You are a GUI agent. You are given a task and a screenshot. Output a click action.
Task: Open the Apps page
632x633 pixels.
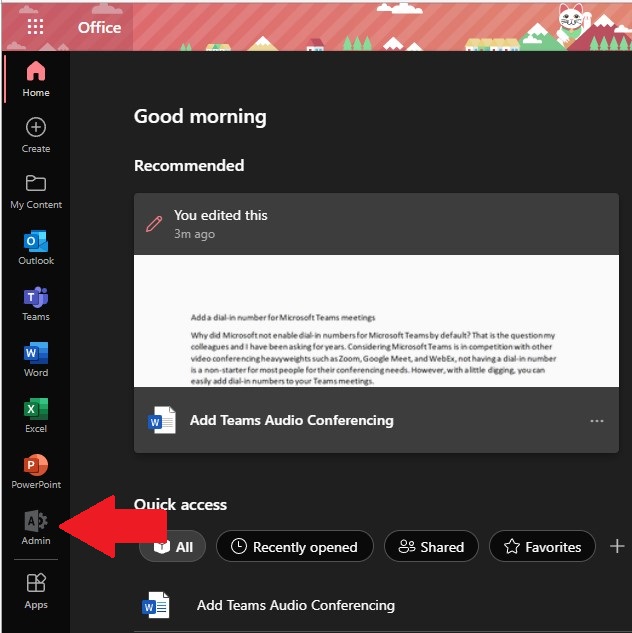pyautogui.click(x=36, y=591)
